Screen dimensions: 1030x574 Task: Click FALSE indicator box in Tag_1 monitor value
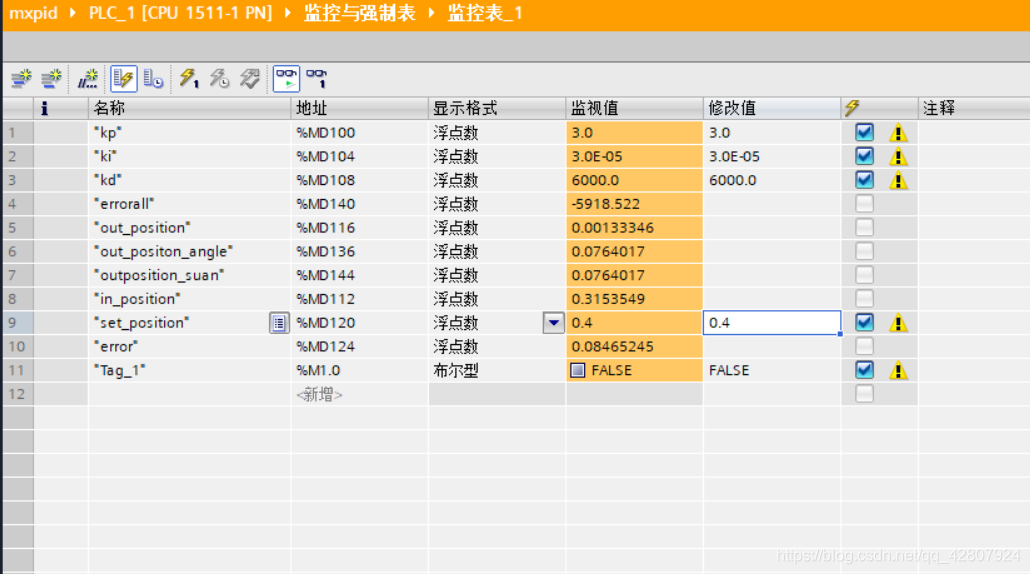click(x=577, y=370)
